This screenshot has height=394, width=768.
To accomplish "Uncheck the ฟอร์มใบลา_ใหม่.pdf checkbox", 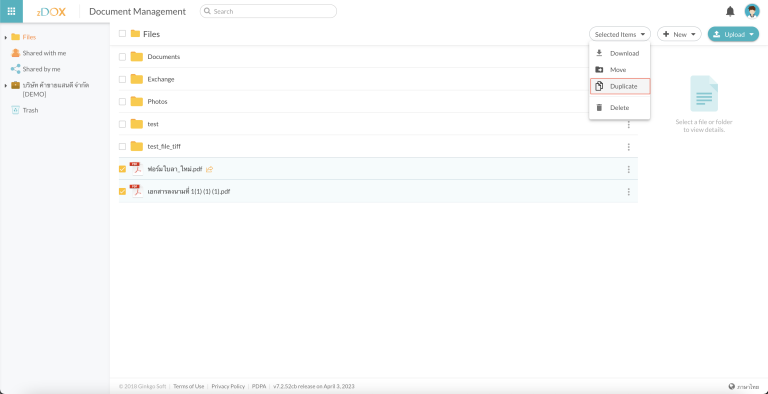I will coord(122,169).
